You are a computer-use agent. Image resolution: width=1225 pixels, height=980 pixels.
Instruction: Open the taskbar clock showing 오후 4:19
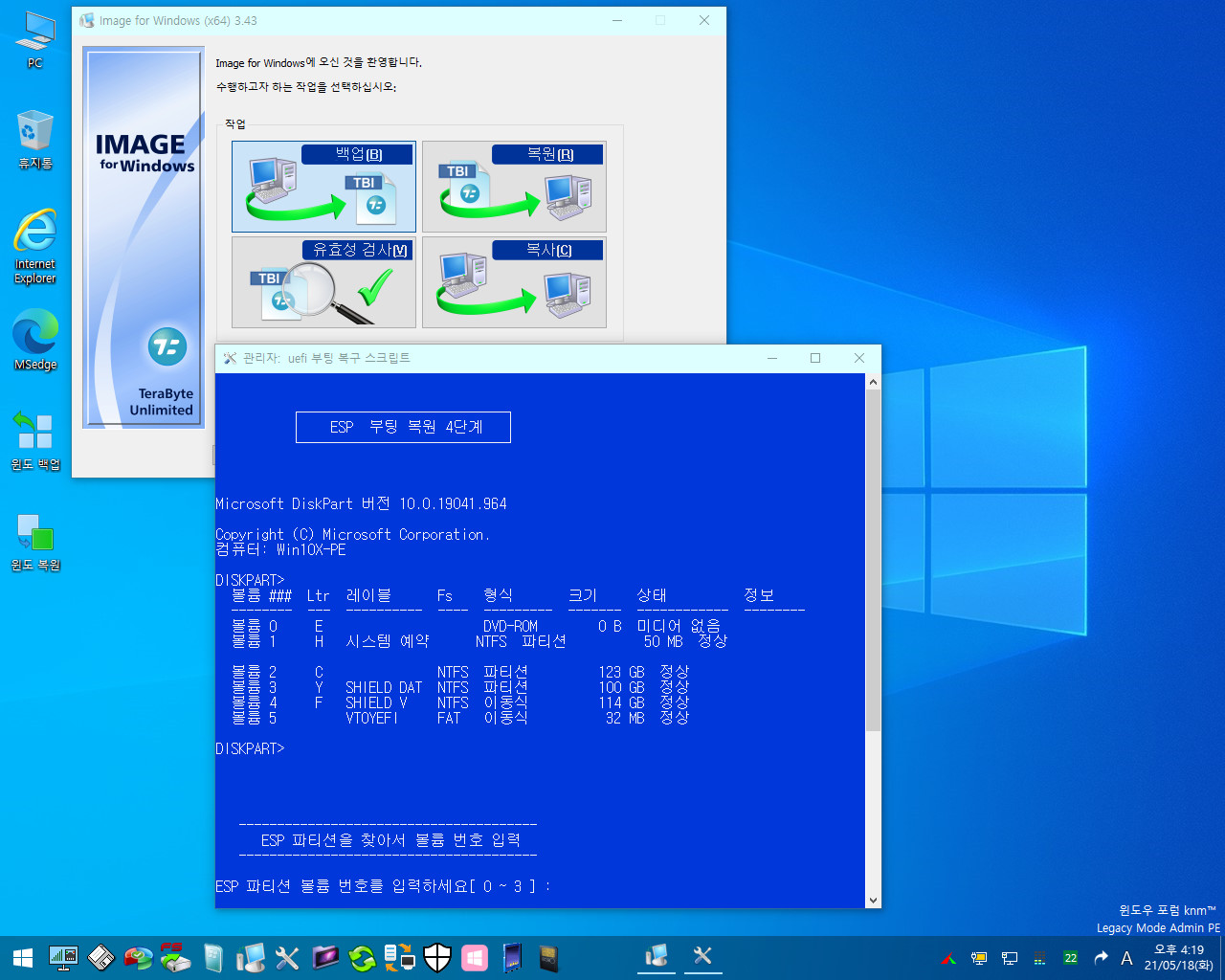pyautogui.click(x=1179, y=958)
